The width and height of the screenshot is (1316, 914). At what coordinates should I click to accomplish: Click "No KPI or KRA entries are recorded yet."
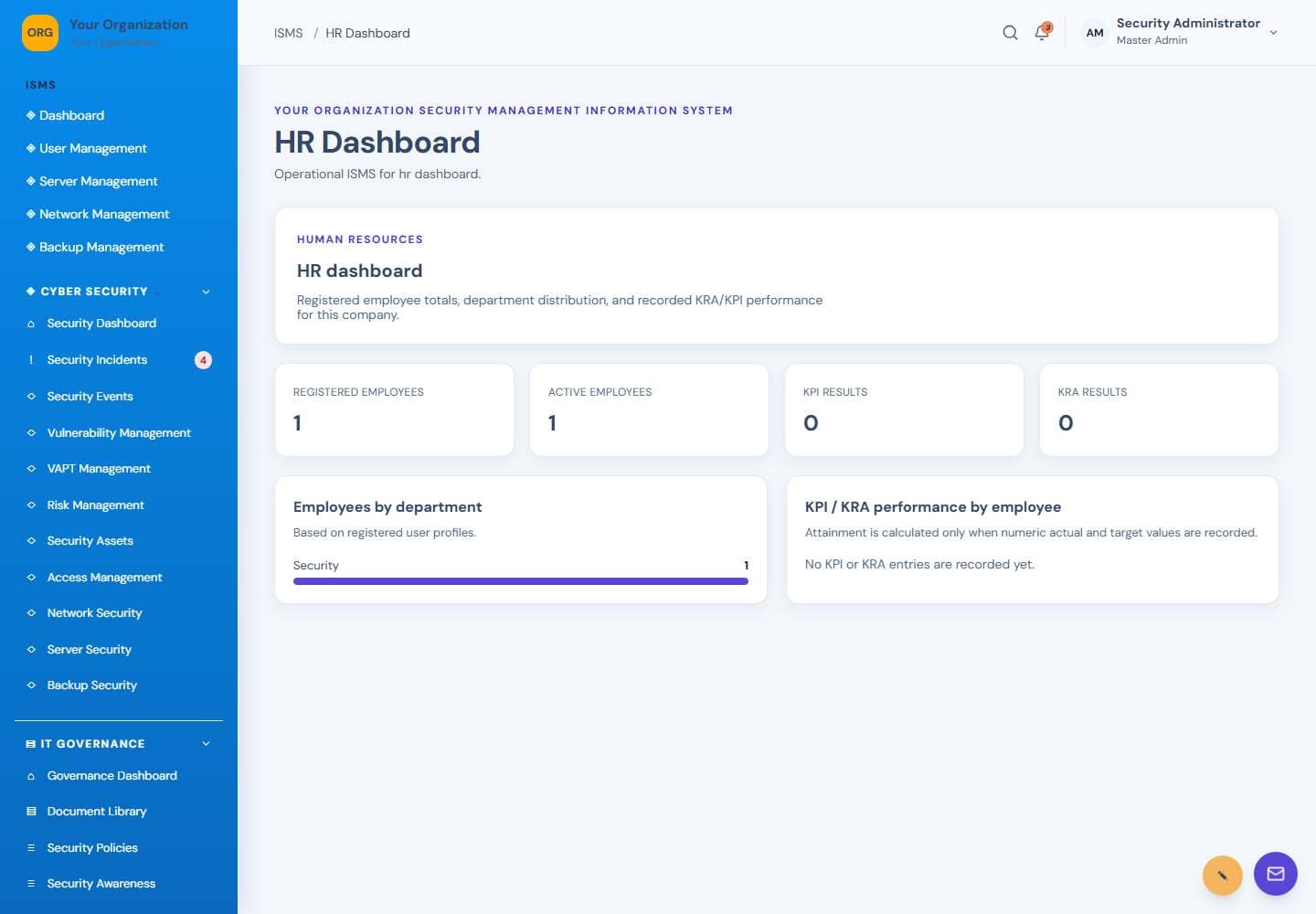point(919,565)
